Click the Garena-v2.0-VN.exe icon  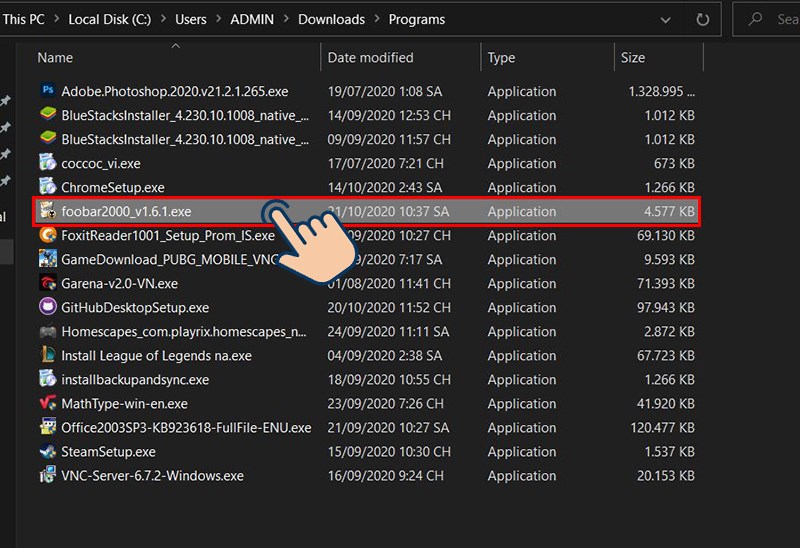point(48,283)
